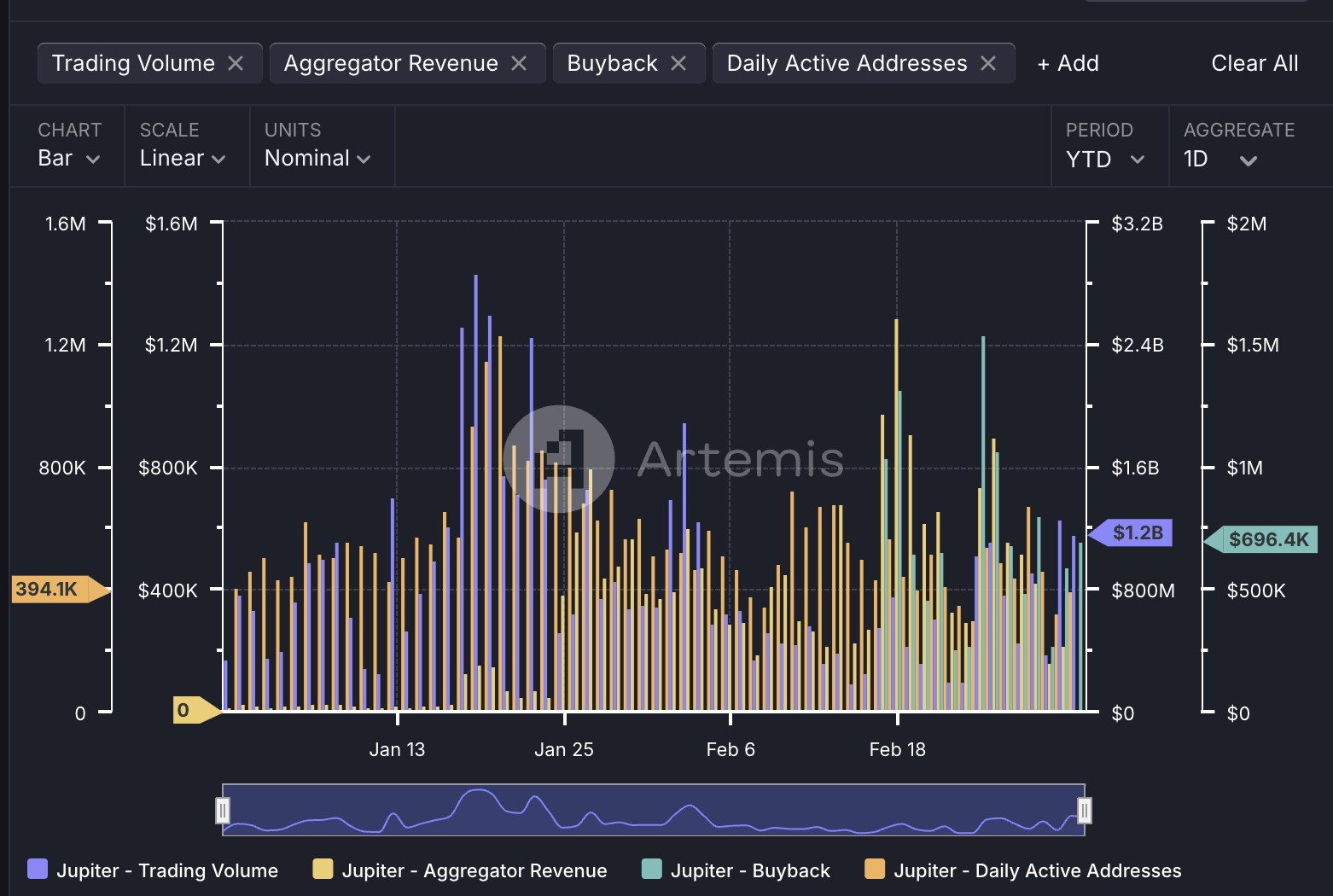The image size is (1333, 896).
Task: Click the right range slider handle
Action: [1084, 810]
